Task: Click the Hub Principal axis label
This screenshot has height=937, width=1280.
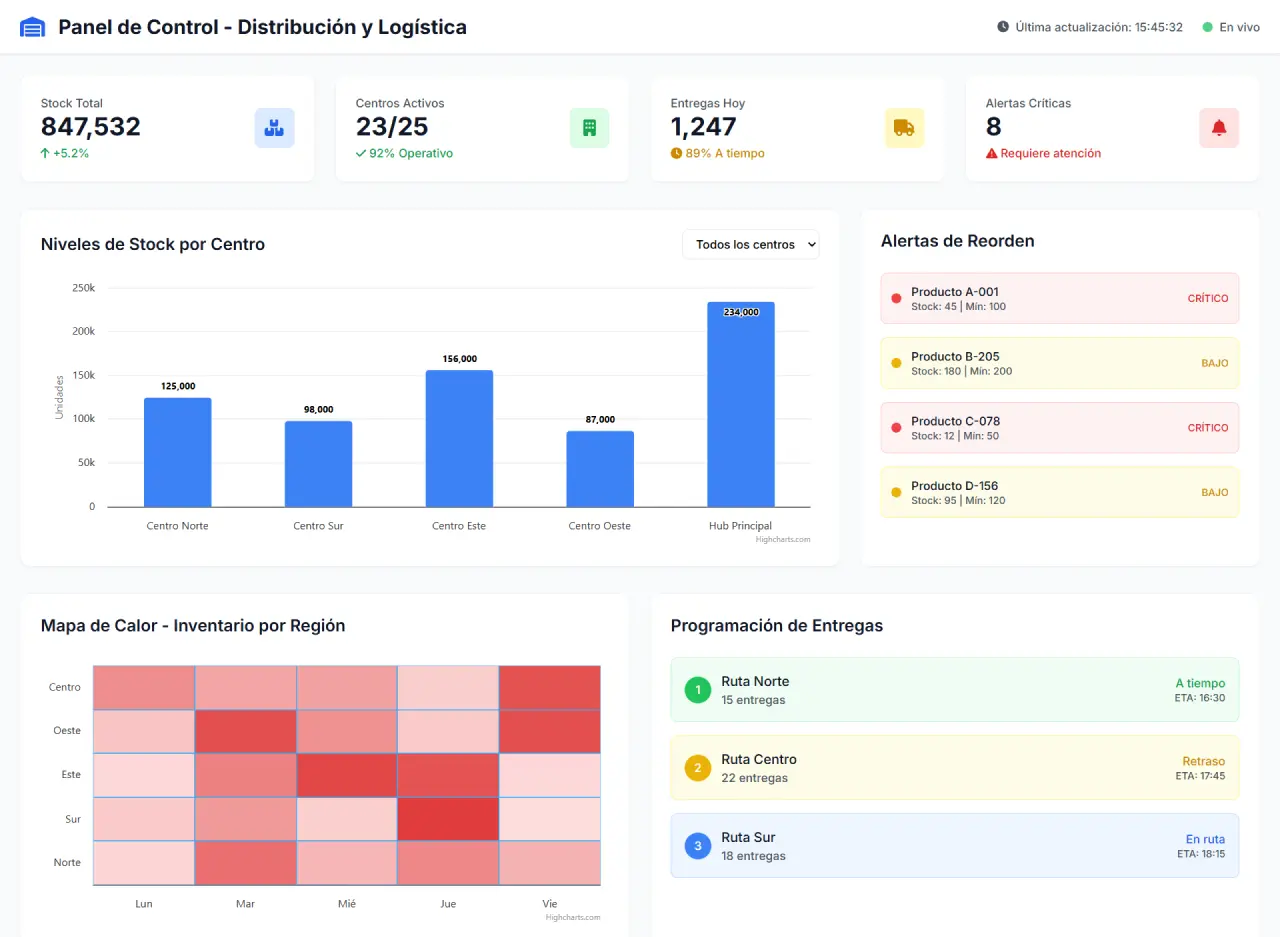Action: (741, 526)
